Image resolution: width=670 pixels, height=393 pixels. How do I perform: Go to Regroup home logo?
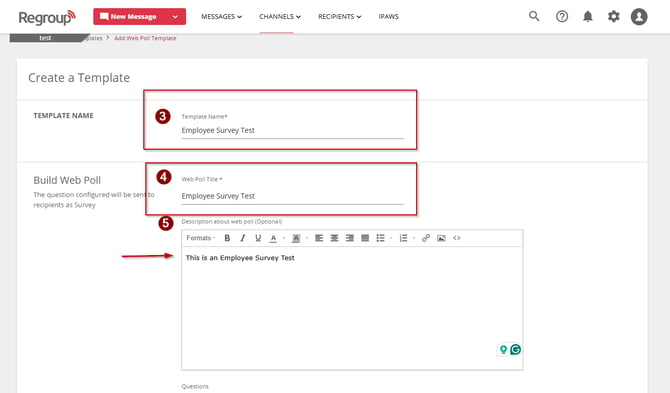[x=47, y=18]
